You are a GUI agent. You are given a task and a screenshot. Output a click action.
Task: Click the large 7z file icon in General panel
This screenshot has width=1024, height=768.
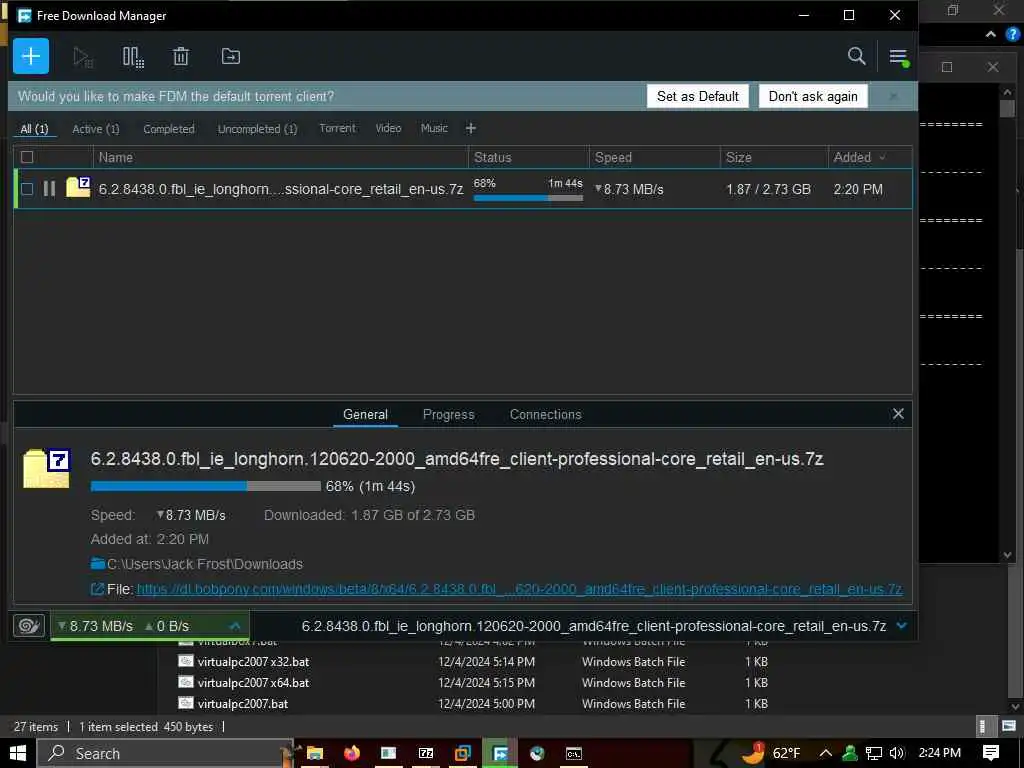46,468
